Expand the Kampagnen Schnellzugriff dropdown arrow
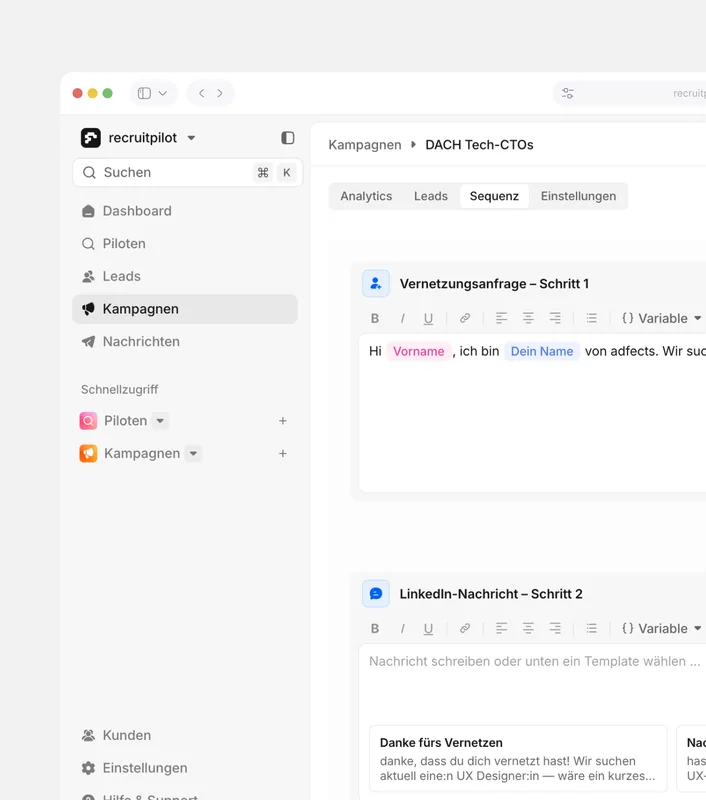 click(x=193, y=454)
